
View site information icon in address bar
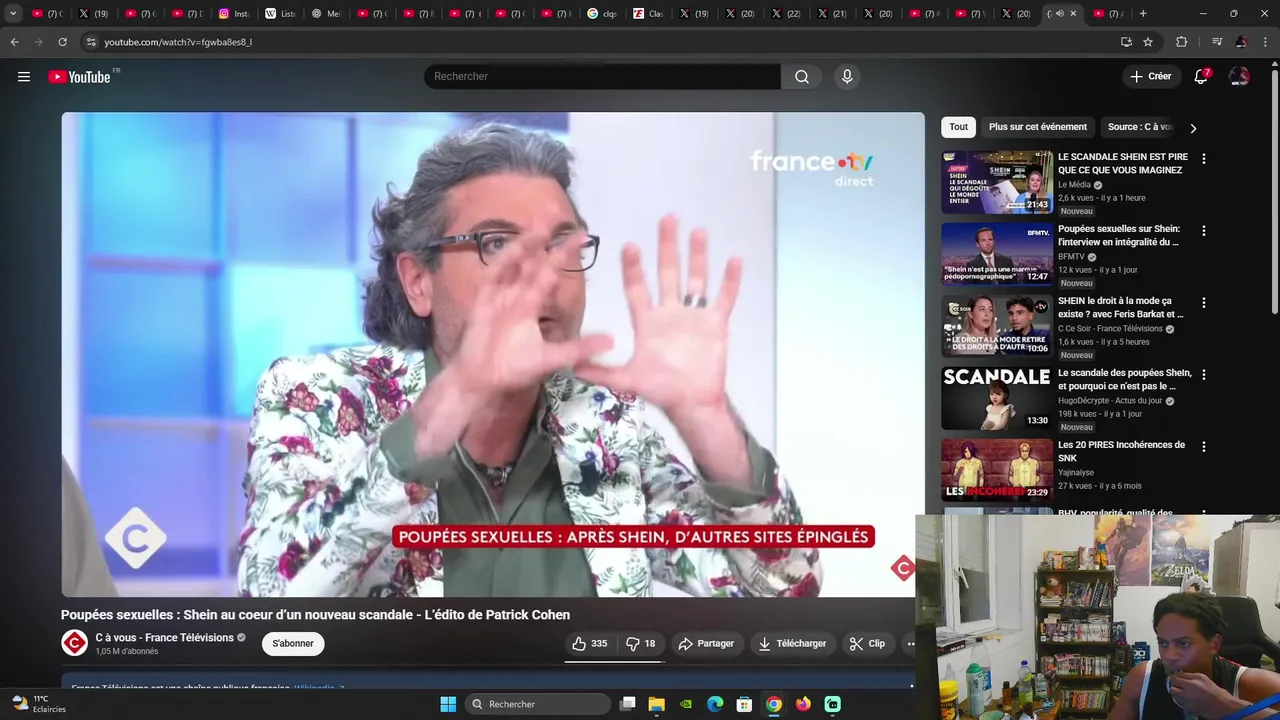click(x=91, y=42)
